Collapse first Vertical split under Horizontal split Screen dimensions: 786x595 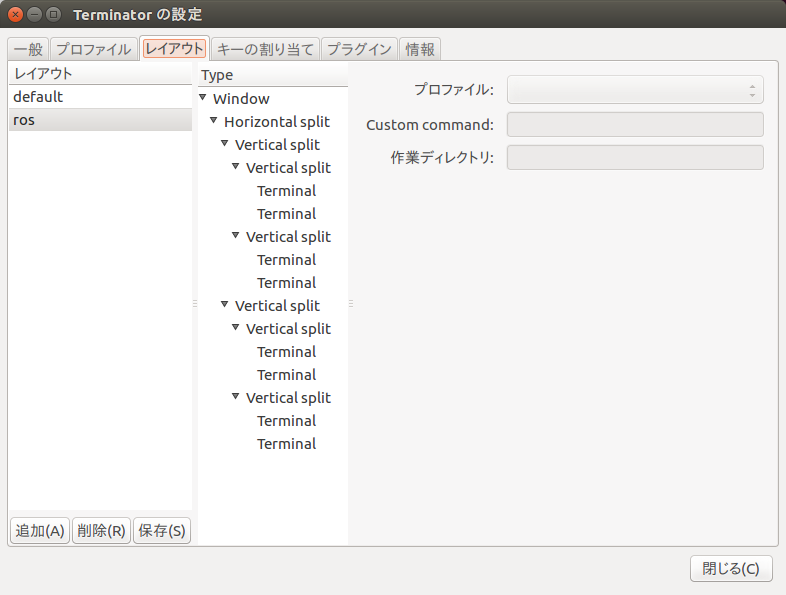[225, 143]
